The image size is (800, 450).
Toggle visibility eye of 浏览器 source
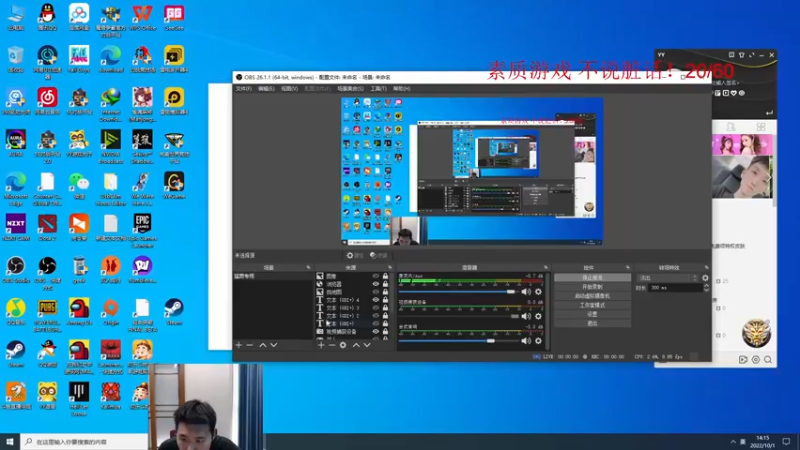[376, 284]
